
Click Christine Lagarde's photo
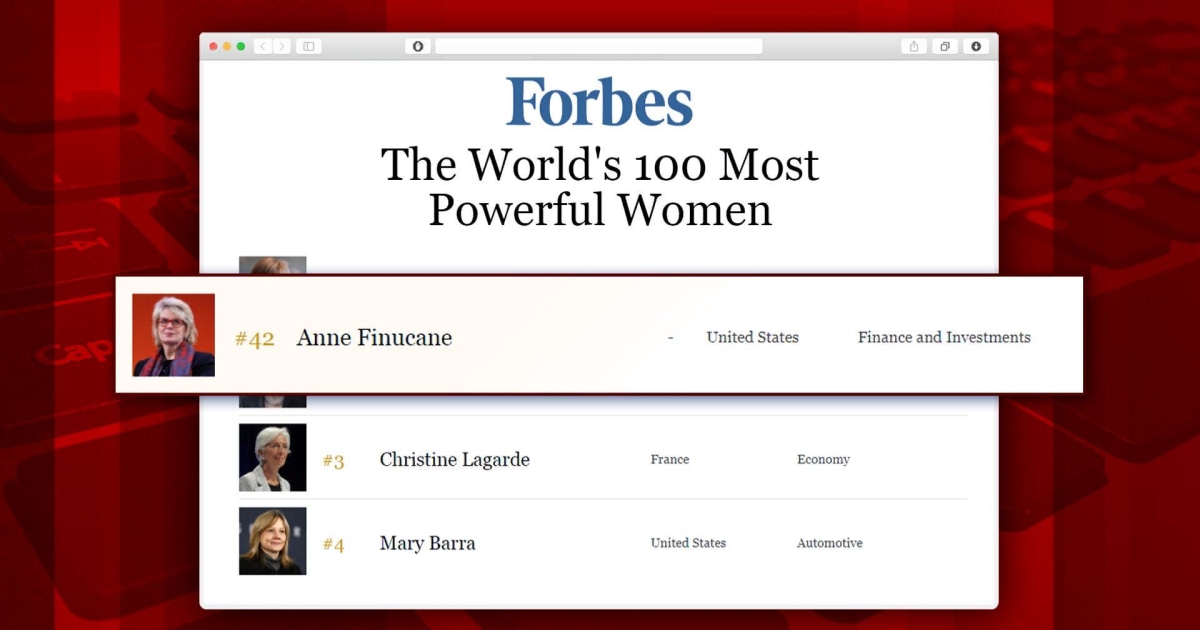tap(272, 457)
